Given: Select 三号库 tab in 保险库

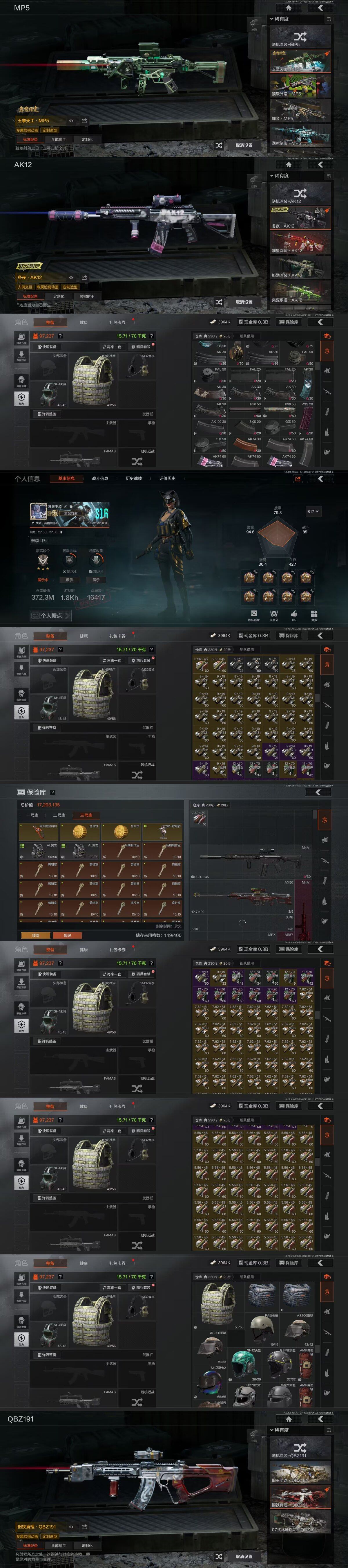Looking at the screenshot, I should (x=86, y=815).
